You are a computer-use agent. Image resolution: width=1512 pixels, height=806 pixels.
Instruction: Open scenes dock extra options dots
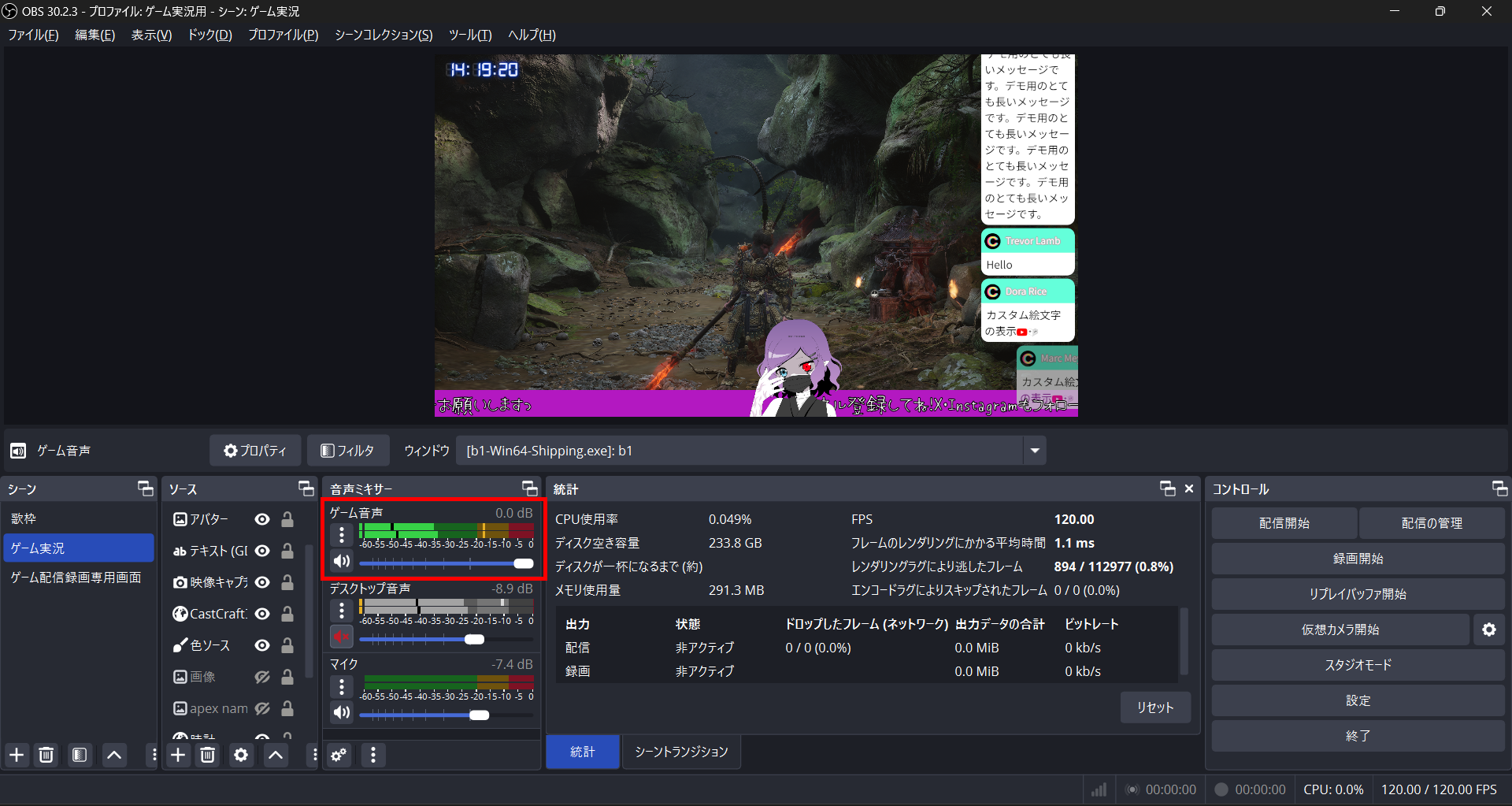153,755
